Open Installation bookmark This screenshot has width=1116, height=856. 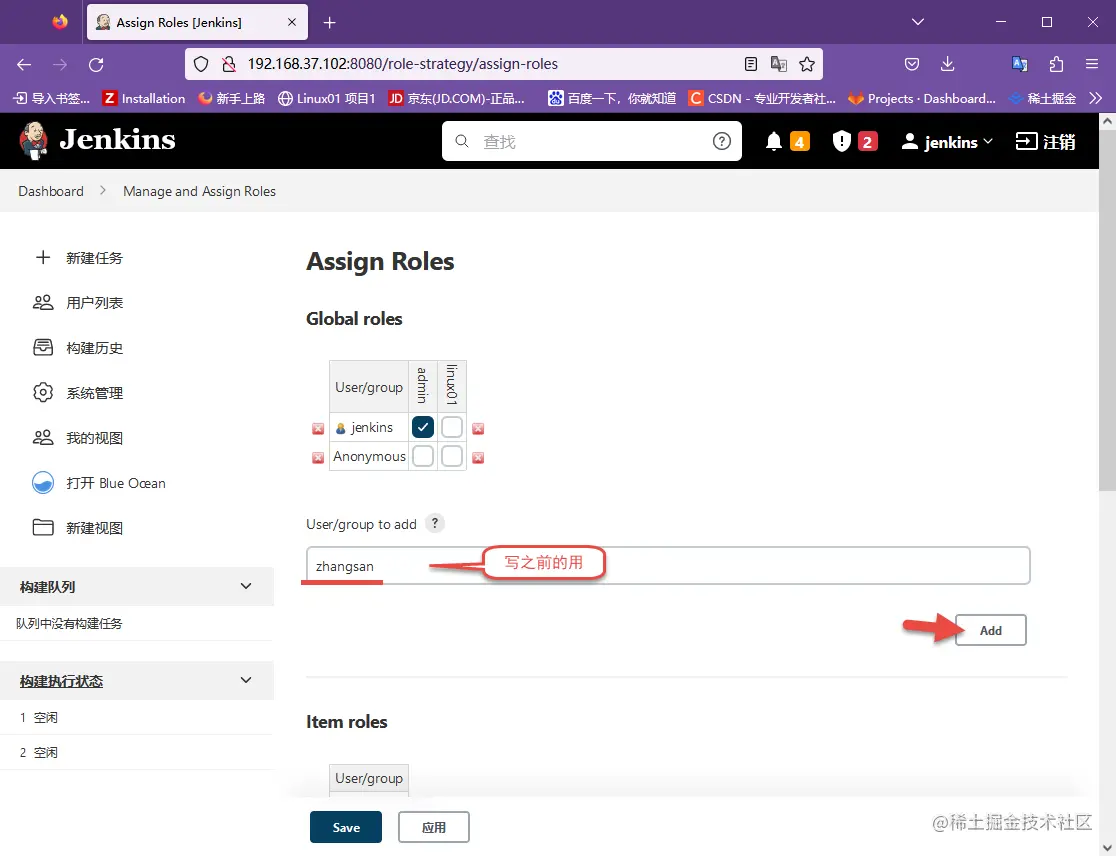click(144, 98)
